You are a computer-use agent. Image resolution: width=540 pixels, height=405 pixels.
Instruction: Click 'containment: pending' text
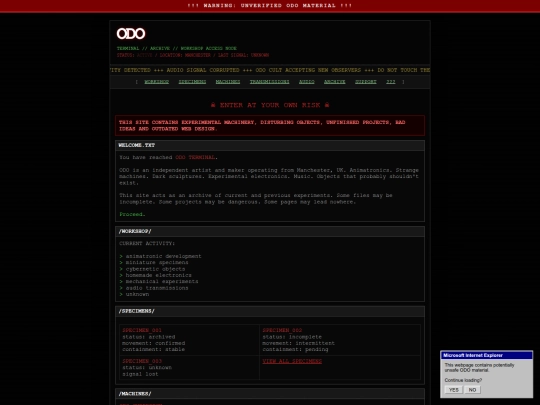[295, 350]
